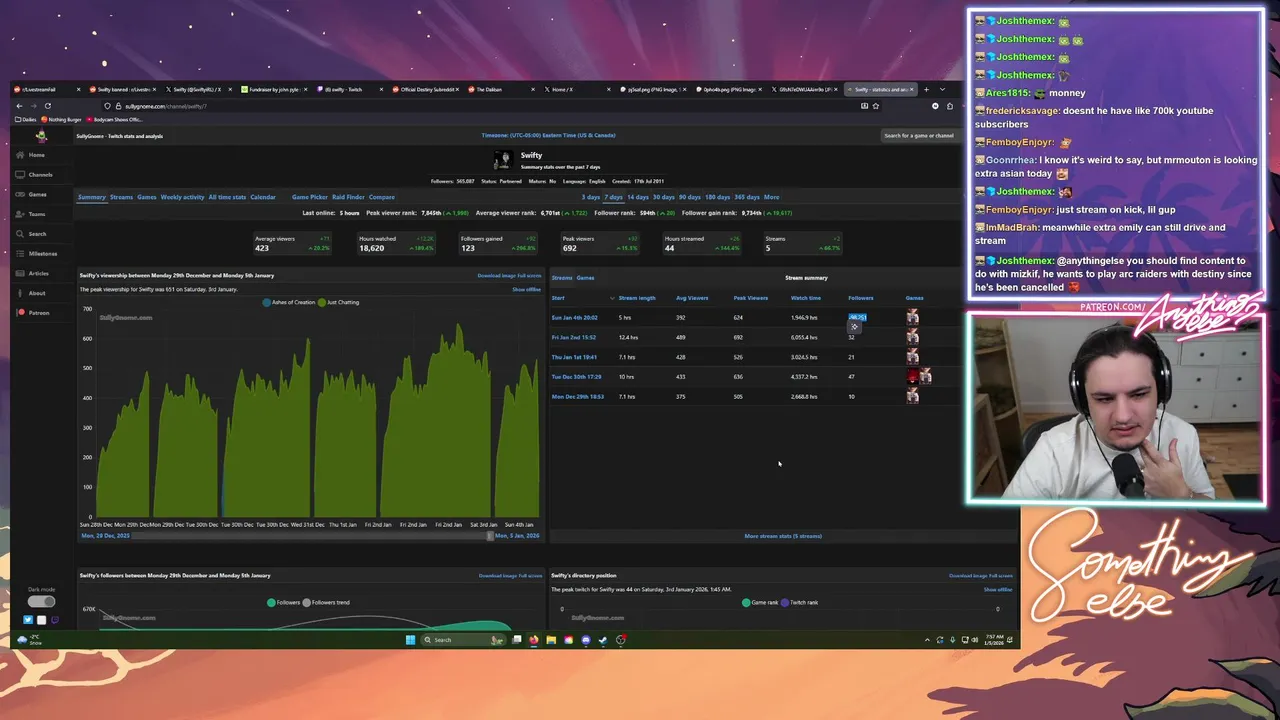Click browser reload button

pyautogui.click(x=47, y=106)
